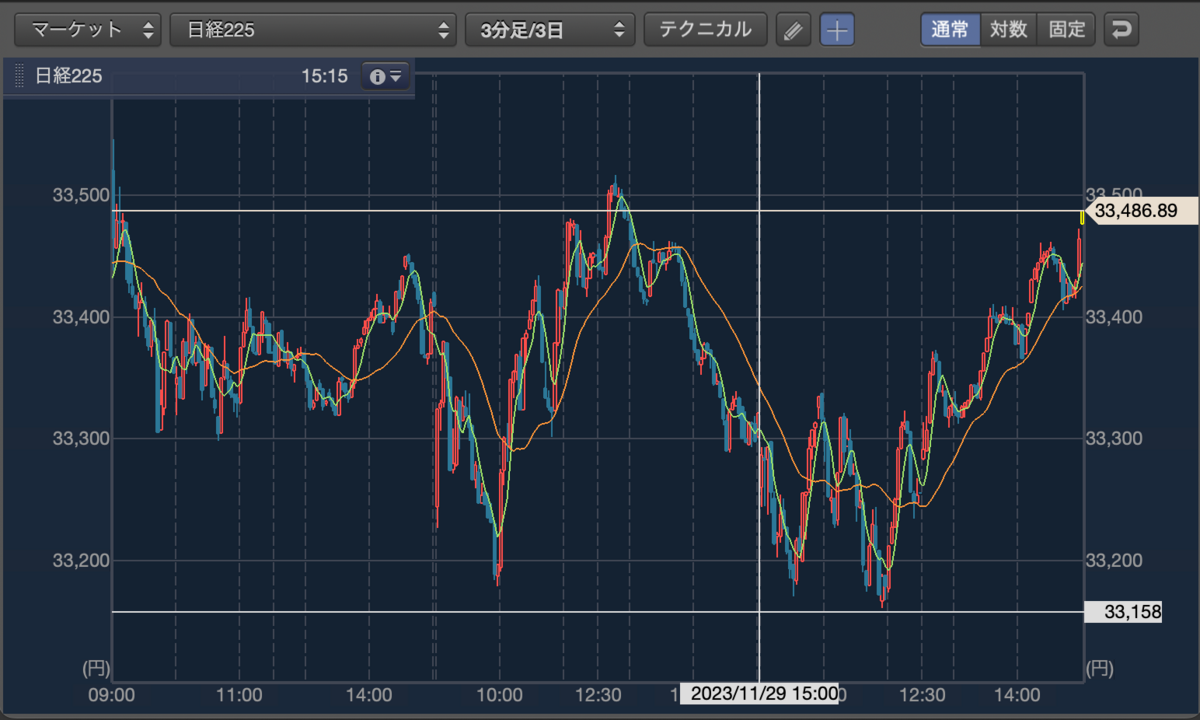Click left axis label 33,500

[79, 195]
